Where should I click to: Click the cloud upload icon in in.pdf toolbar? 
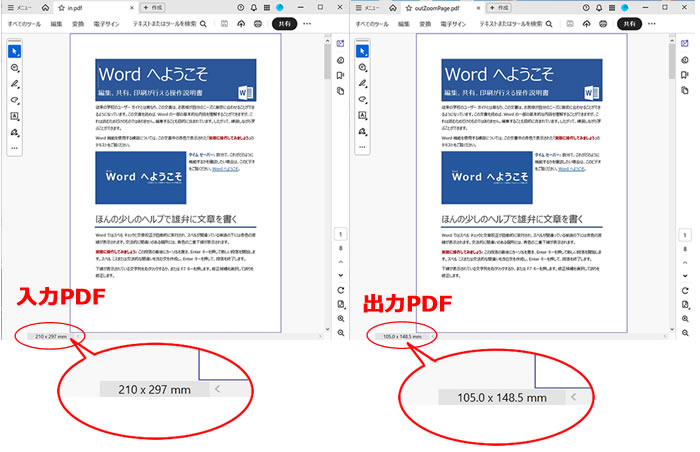point(241,24)
